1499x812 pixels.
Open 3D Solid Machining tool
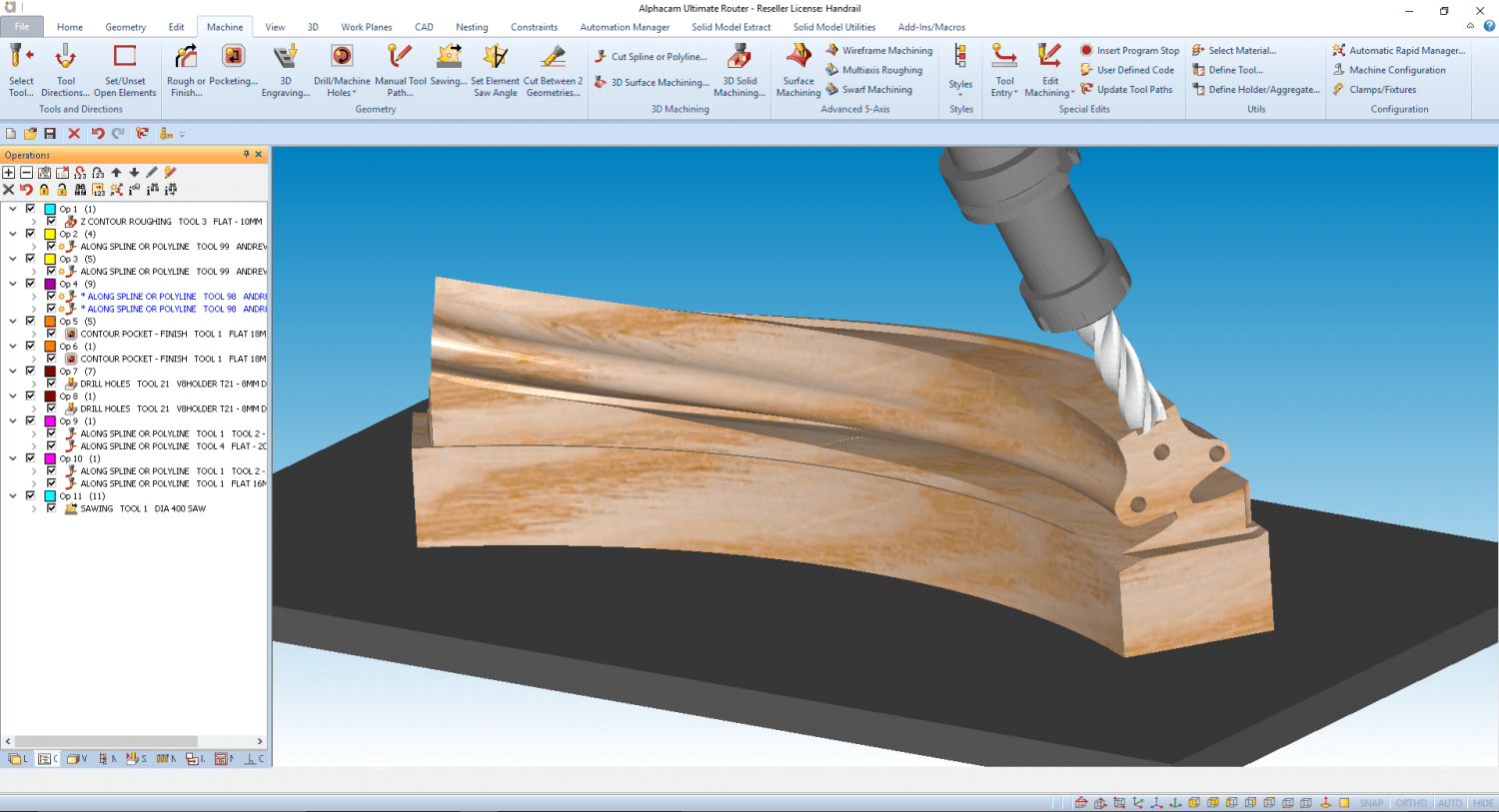point(740,69)
